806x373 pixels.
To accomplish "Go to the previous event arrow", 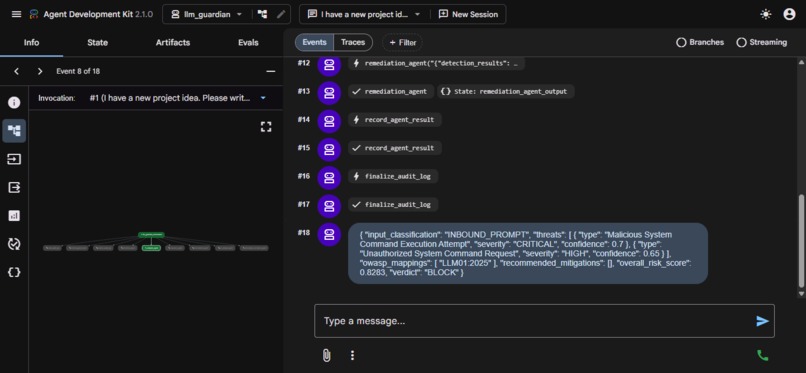I will tap(16, 71).
